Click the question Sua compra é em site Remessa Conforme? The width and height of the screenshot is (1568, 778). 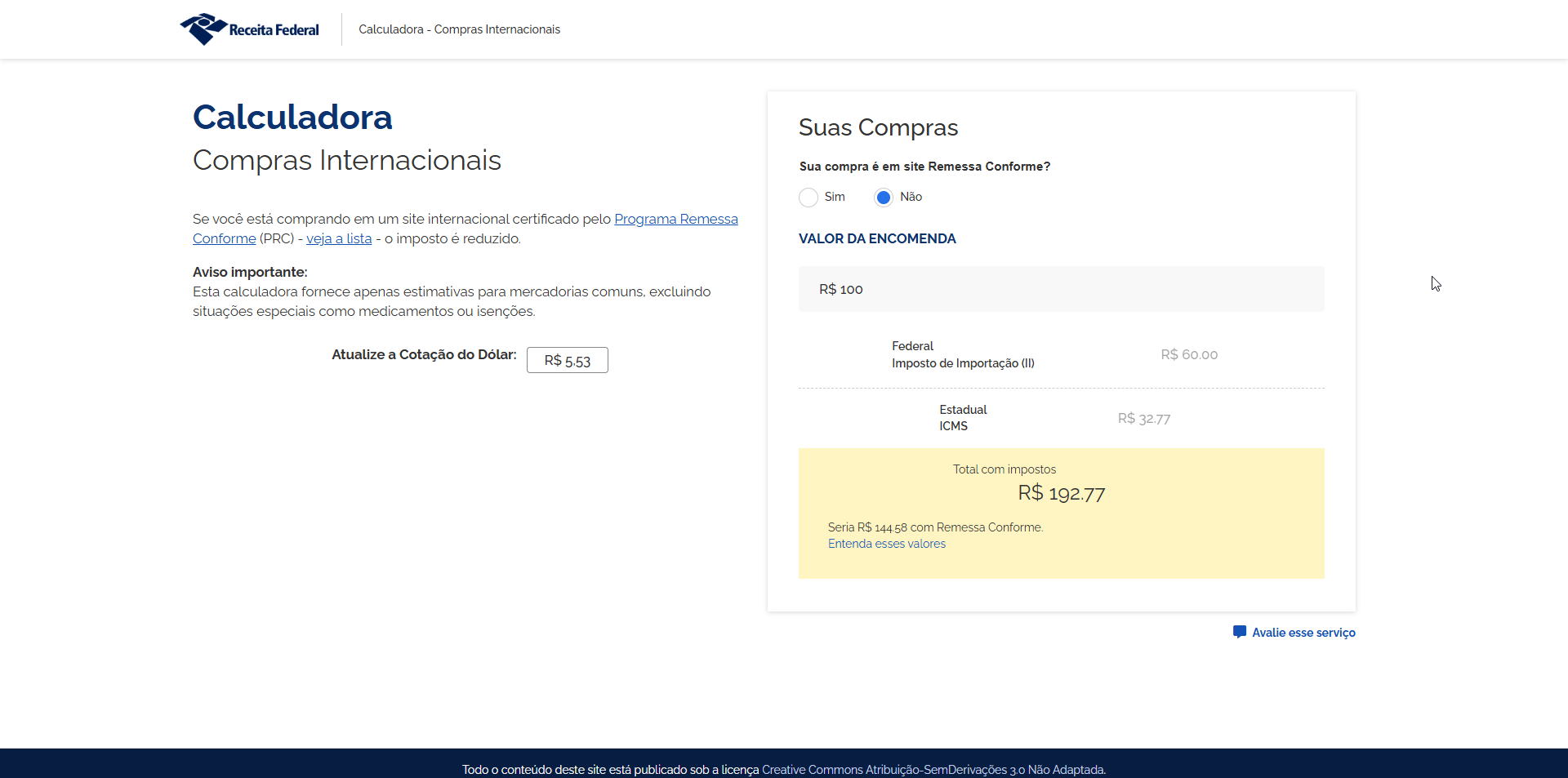point(924,167)
